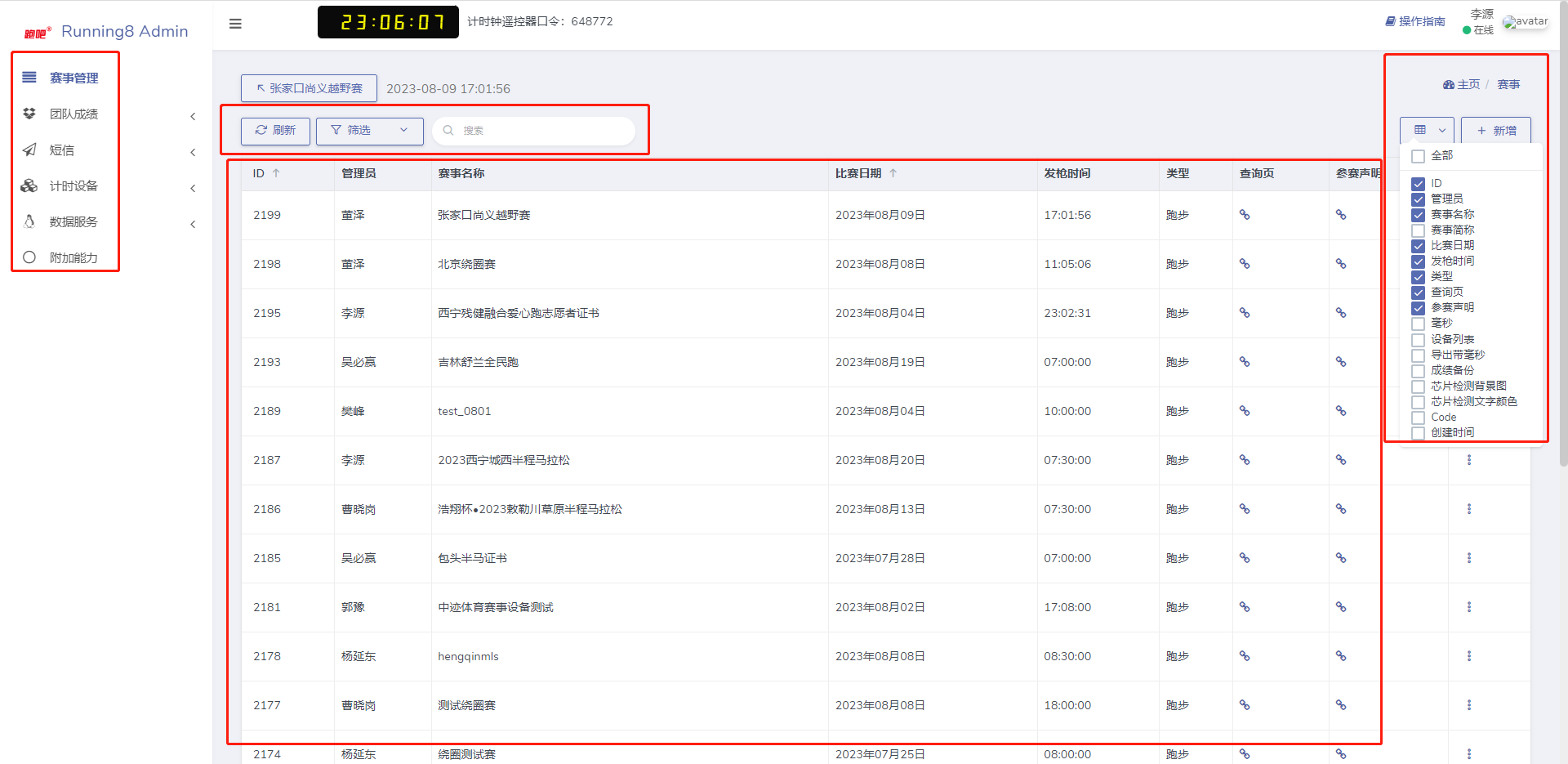Open 查询页 link icon for row 2185

1245,558
